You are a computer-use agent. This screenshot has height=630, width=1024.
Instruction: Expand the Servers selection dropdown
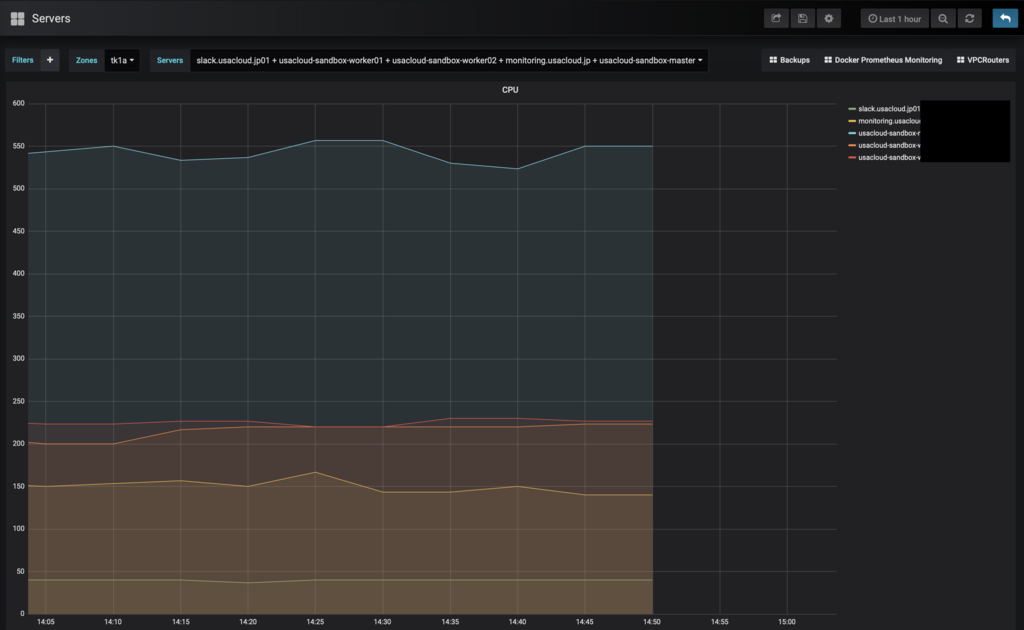click(449, 60)
